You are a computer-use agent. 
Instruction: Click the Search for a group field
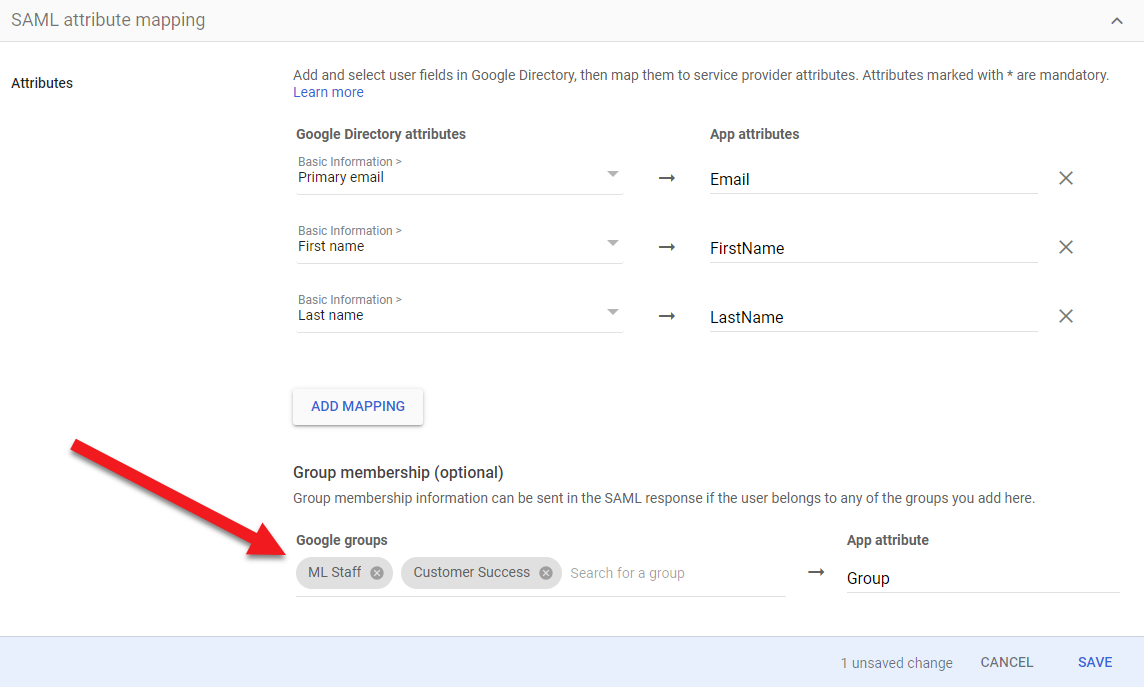click(675, 573)
